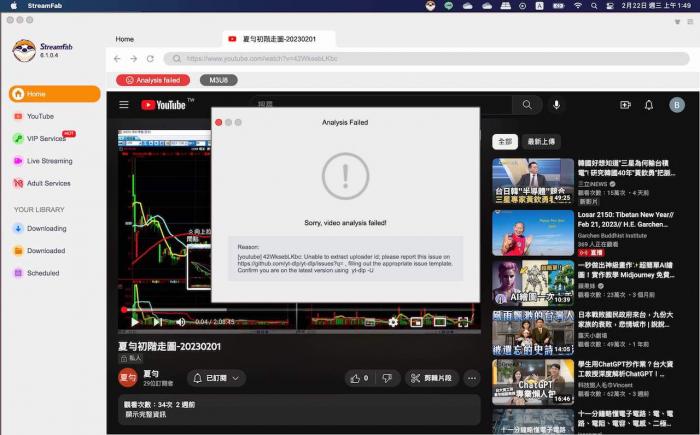700x435 pixels.
Task: Open Spotlight search in the menu bar
Action: [594, 6]
